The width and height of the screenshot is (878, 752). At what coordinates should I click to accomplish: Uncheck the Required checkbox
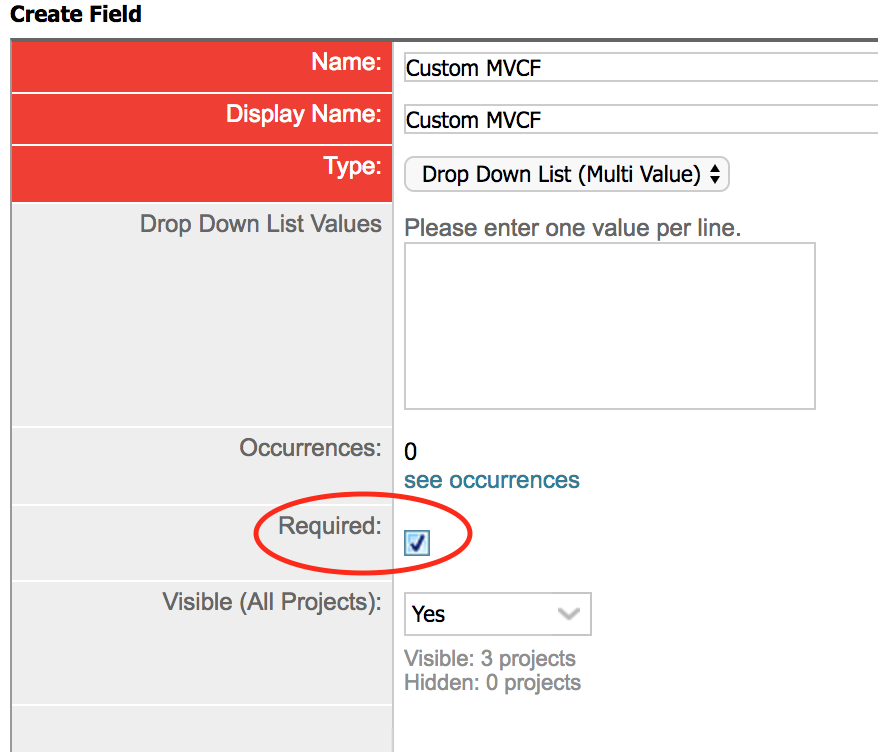[417, 543]
